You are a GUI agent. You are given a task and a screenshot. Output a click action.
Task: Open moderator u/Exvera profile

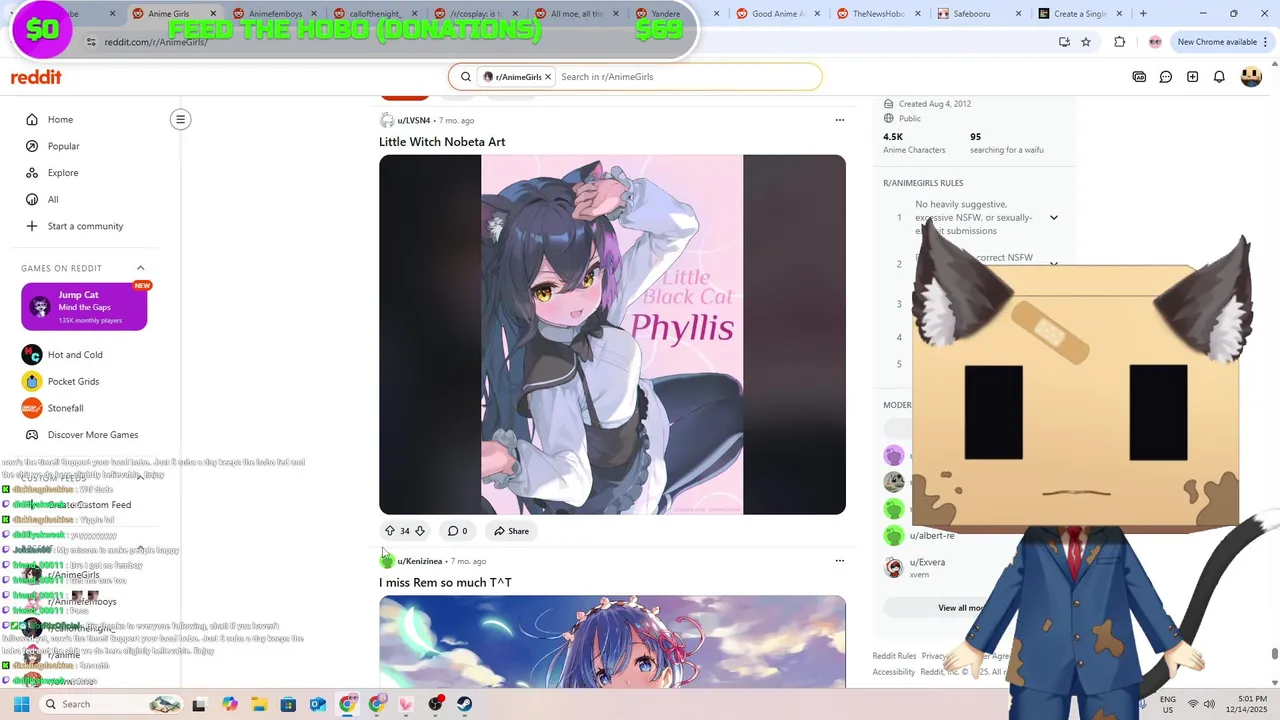(x=927, y=562)
